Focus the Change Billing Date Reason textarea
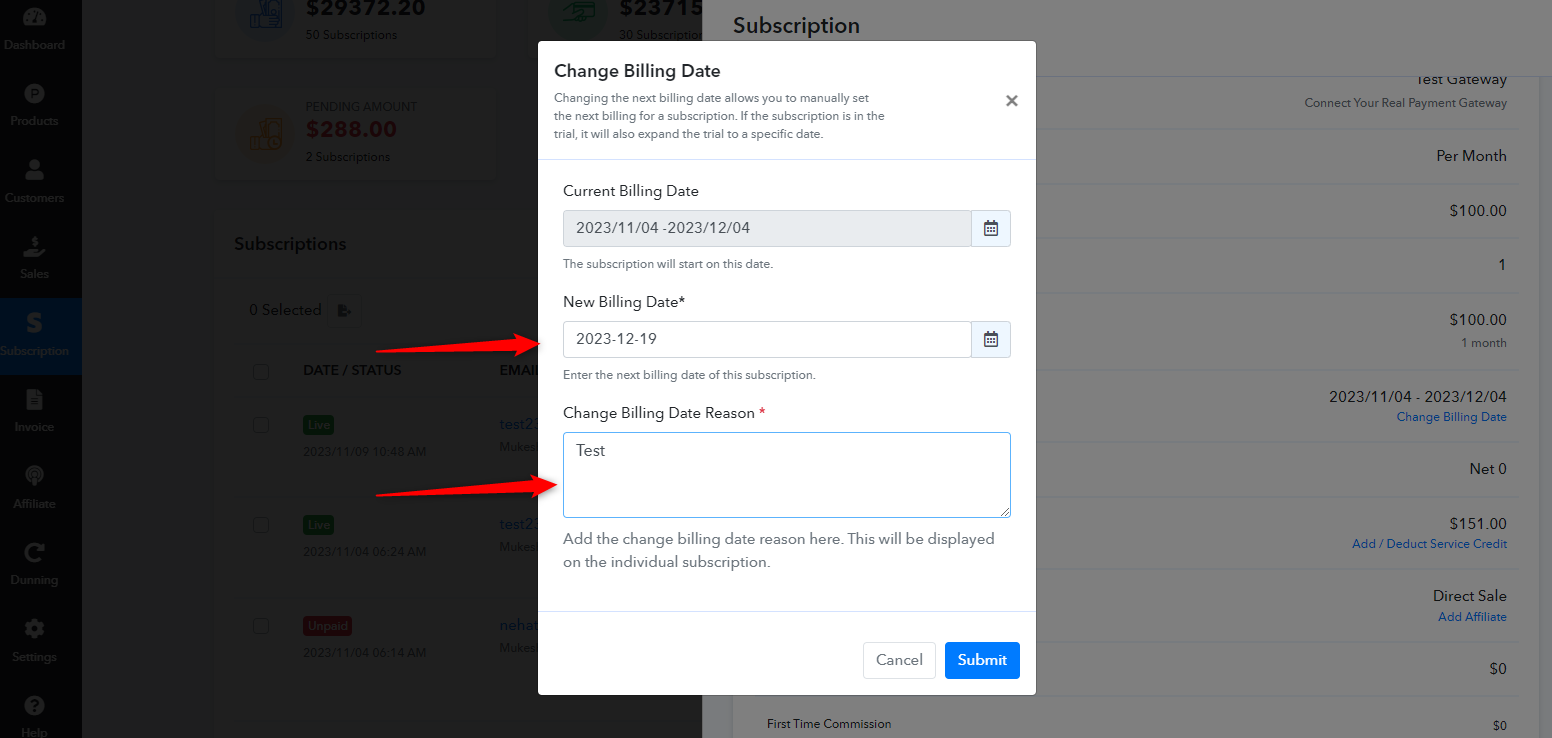Viewport: 1552px width, 738px height. [787, 475]
